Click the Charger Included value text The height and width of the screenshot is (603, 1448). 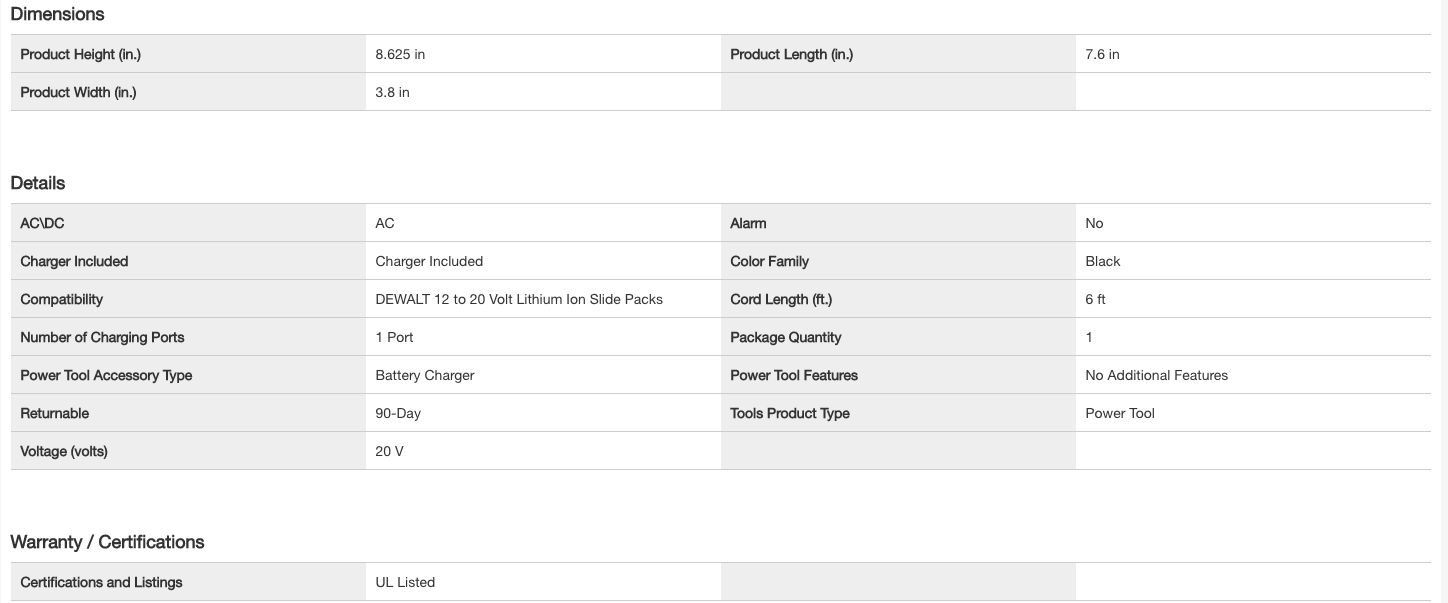point(429,261)
